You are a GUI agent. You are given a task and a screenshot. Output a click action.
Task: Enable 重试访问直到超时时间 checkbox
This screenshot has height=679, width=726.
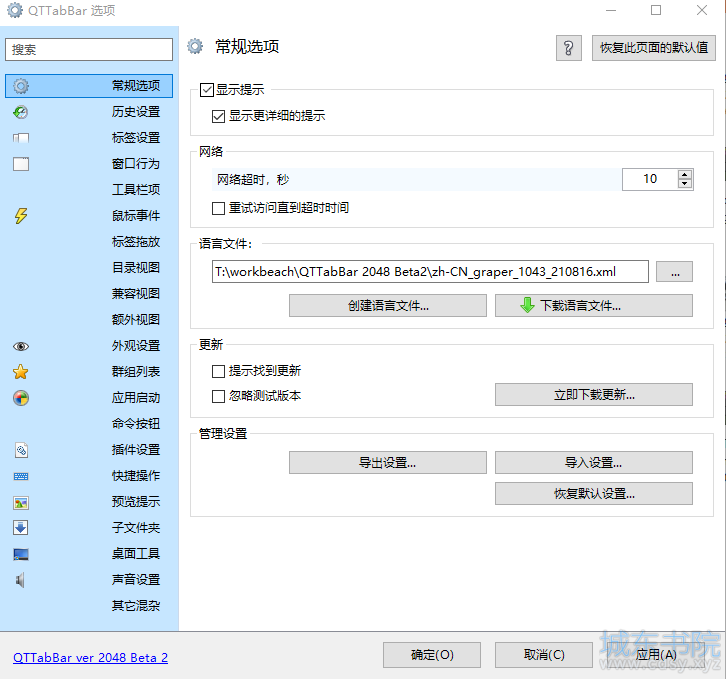219,208
